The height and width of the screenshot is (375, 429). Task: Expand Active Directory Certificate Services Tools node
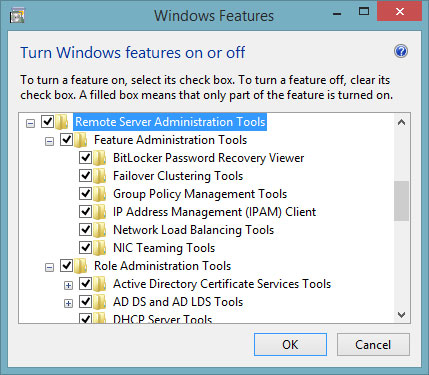68,285
